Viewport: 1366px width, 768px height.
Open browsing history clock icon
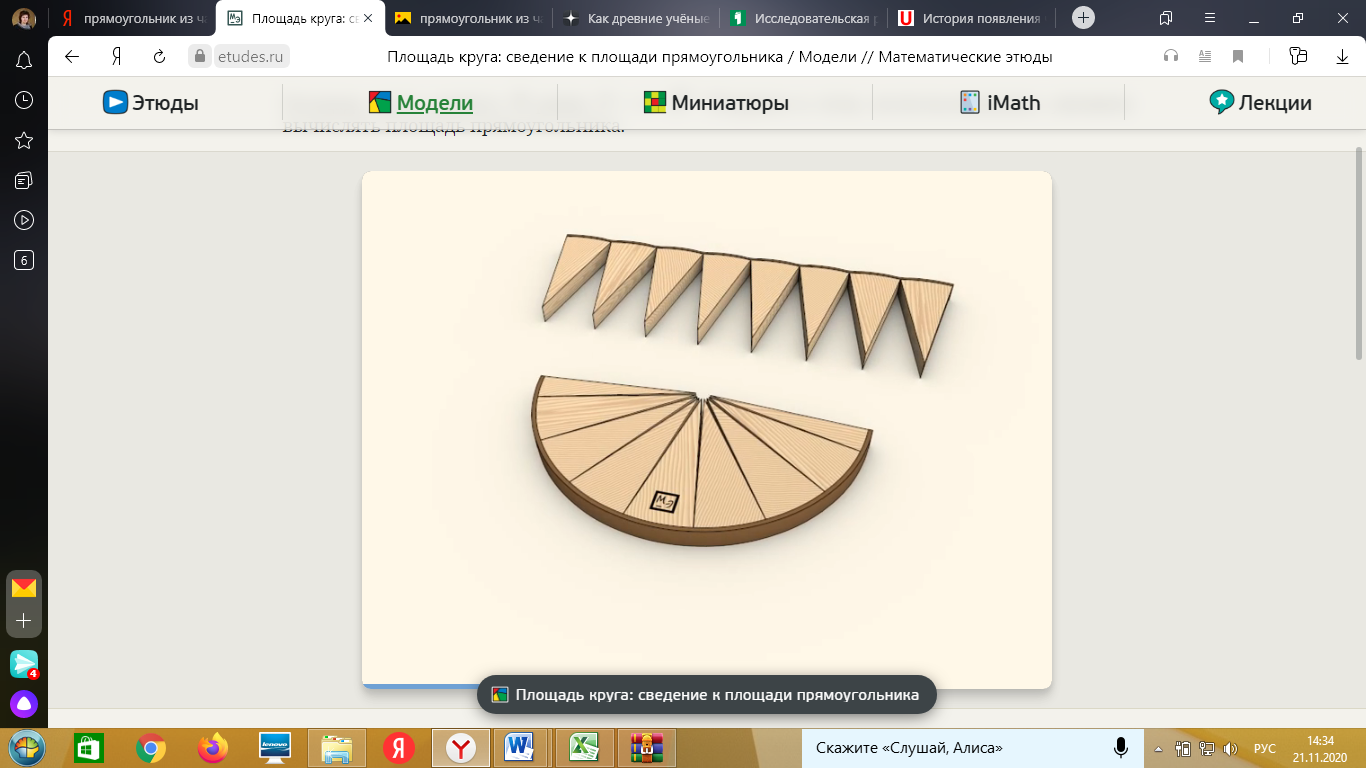pyautogui.click(x=24, y=100)
